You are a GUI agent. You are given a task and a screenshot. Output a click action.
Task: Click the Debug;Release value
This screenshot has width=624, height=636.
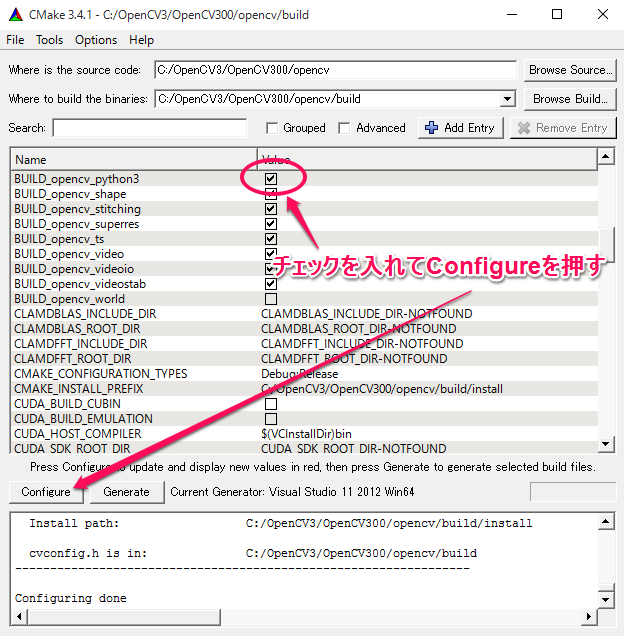pos(299,374)
